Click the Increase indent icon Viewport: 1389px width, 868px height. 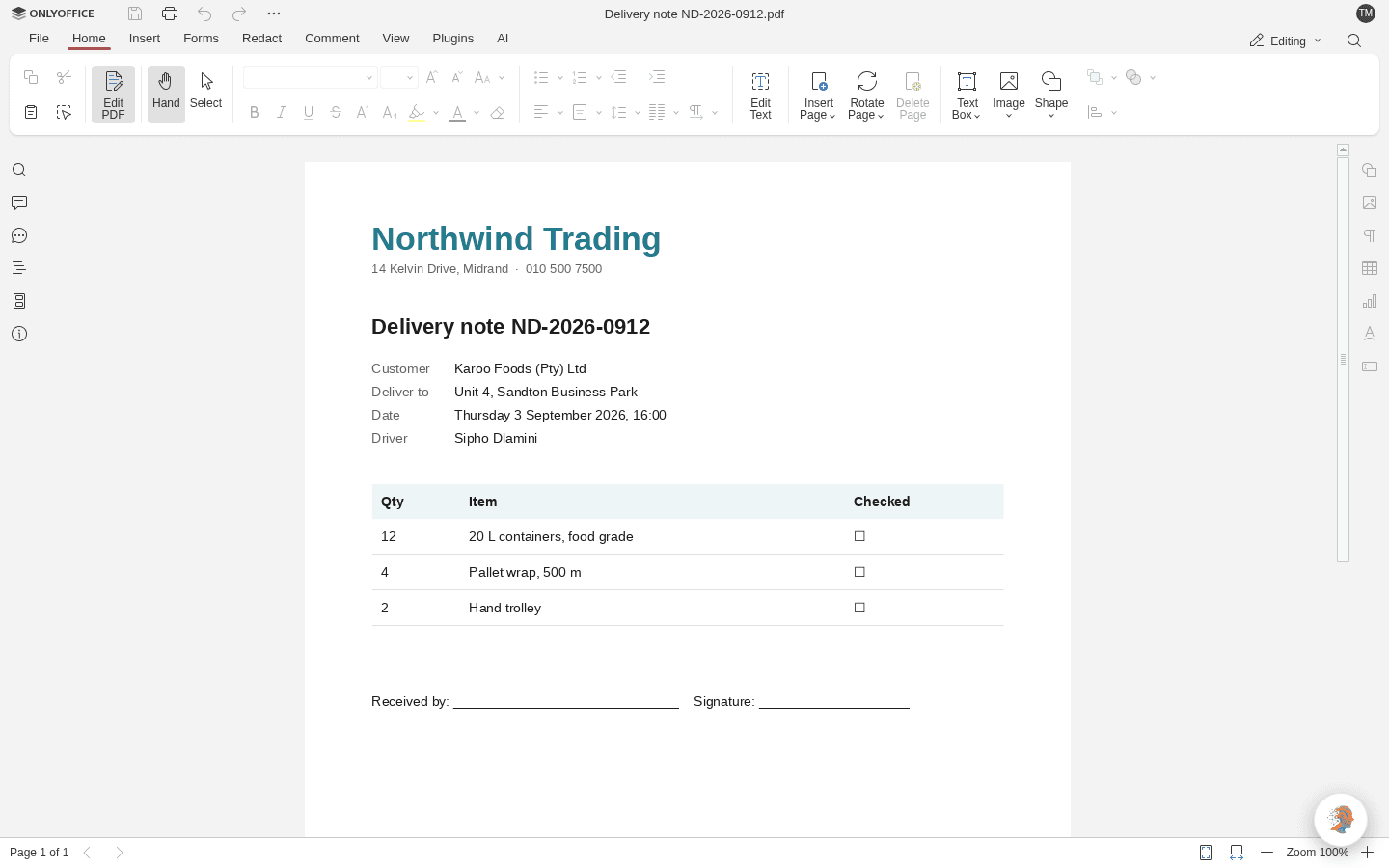tap(657, 77)
